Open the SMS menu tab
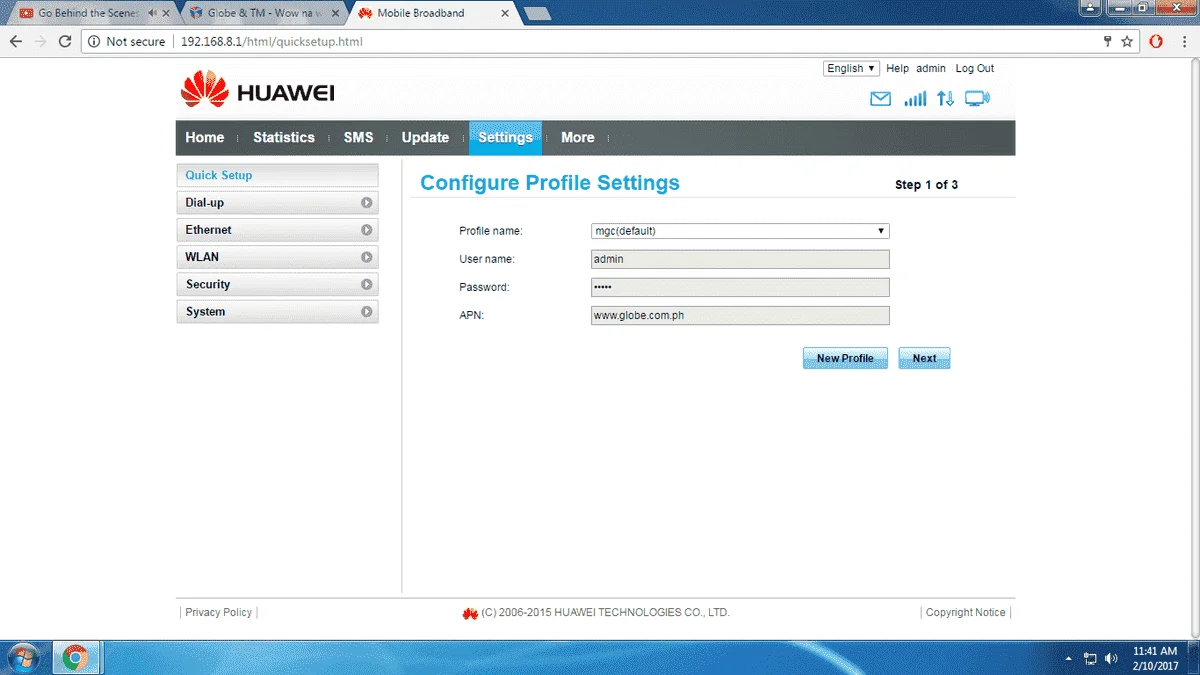 358,138
